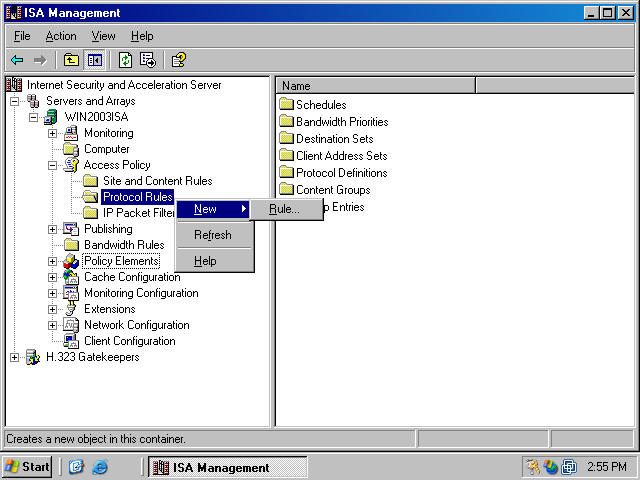
Task: Select Bandwidth Rules tree item
Action: tap(124, 245)
